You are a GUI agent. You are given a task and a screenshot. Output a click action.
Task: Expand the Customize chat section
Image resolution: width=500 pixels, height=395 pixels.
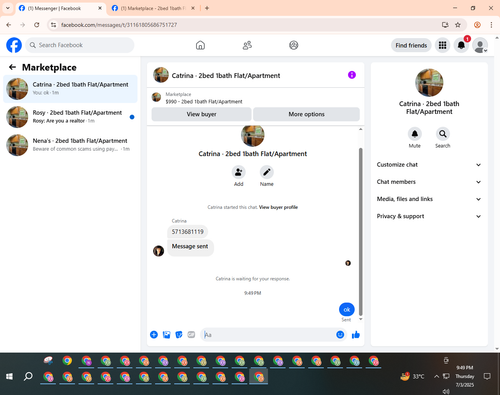pyautogui.click(x=429, y=165)
